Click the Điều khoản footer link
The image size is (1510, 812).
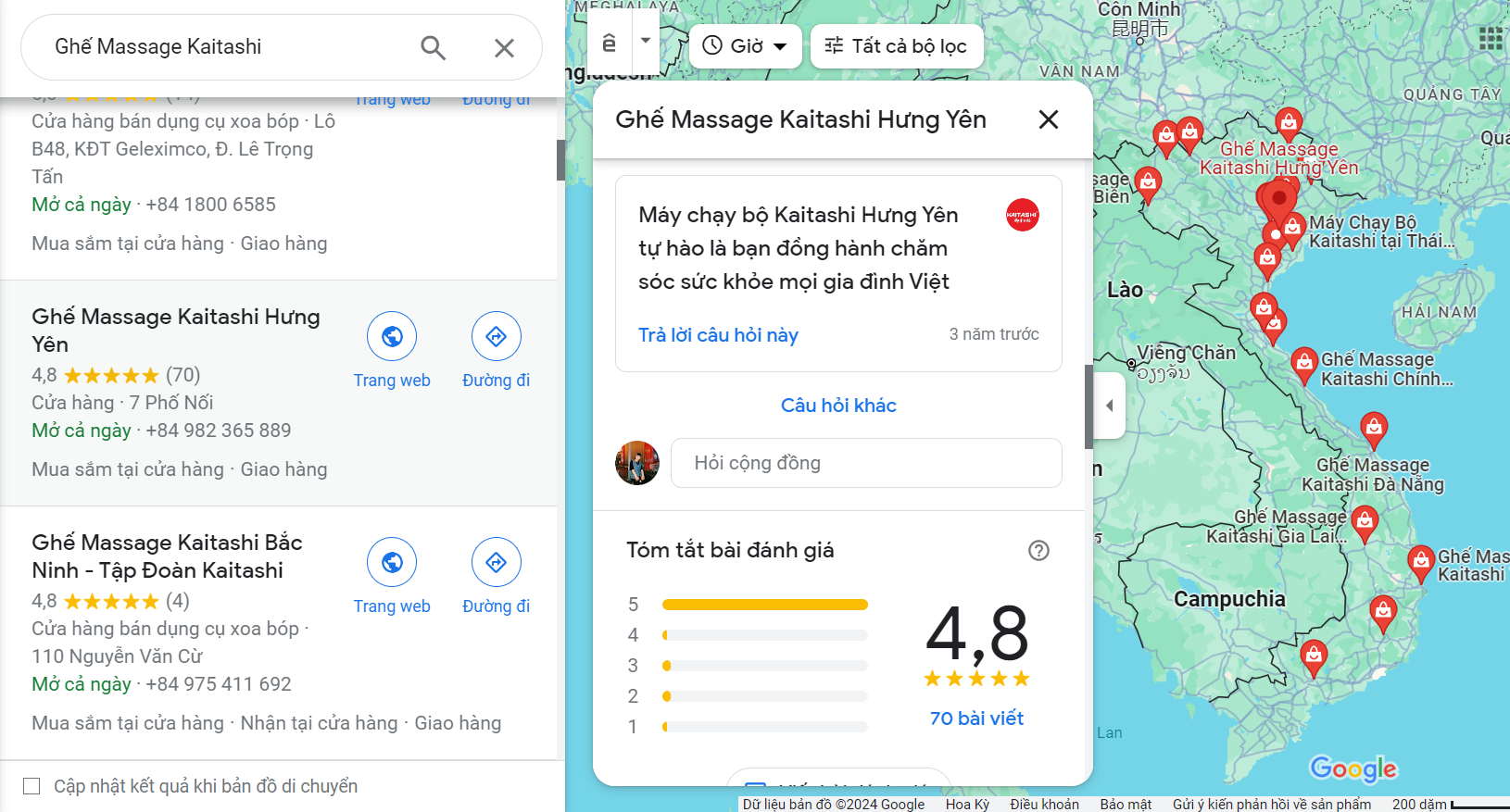click(x=1045, y=804)
